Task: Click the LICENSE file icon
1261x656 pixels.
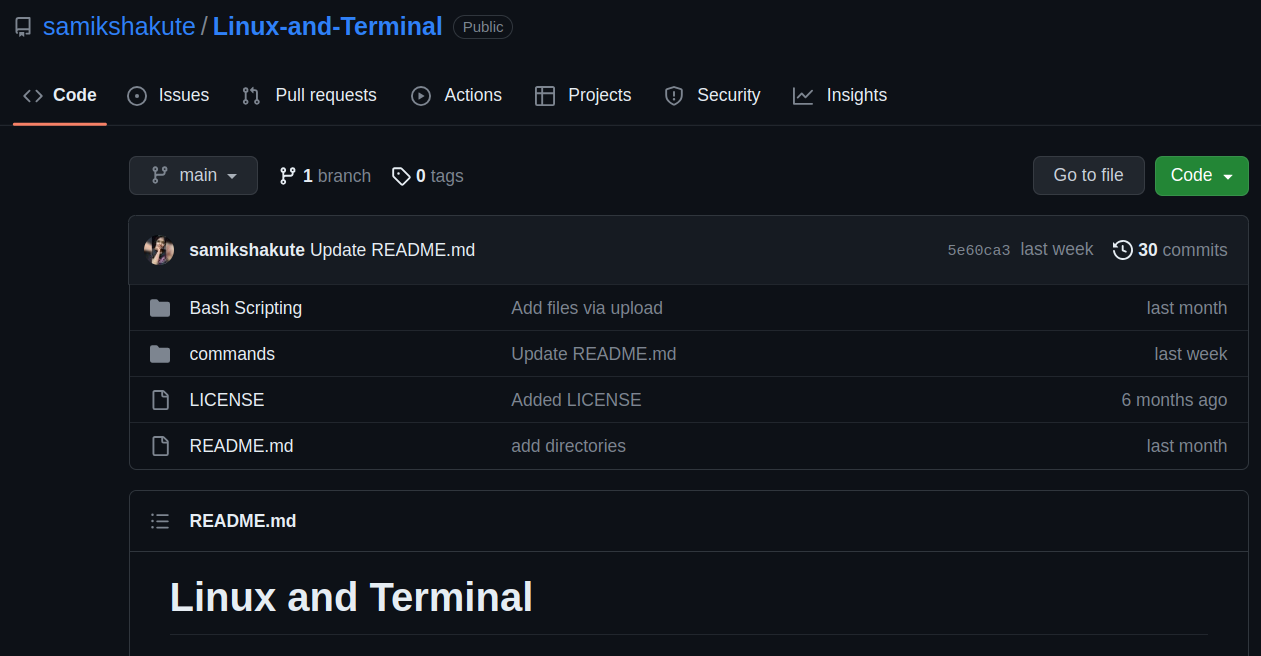Action: tap(160, 400)
